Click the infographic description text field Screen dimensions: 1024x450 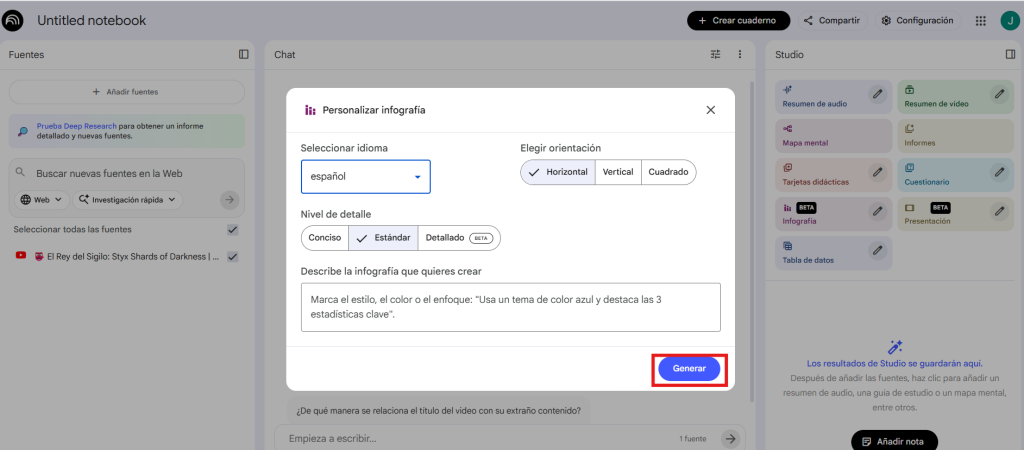click(510, 307)
